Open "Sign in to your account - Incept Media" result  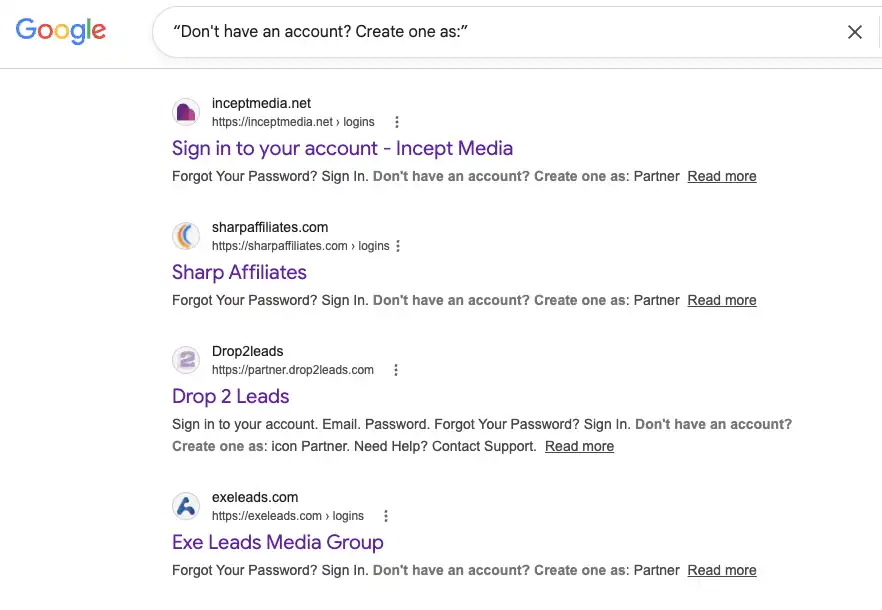(x=342, y=149)
